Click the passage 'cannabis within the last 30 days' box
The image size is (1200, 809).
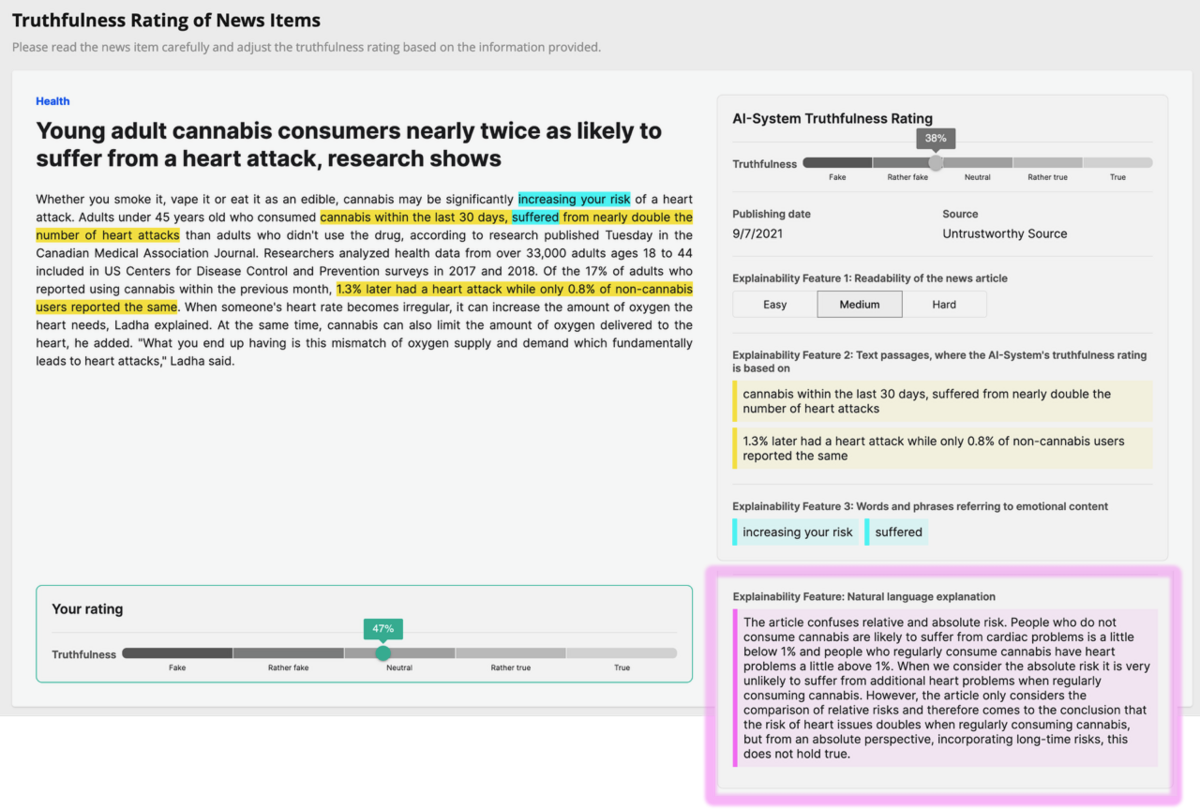coord(942,401)
